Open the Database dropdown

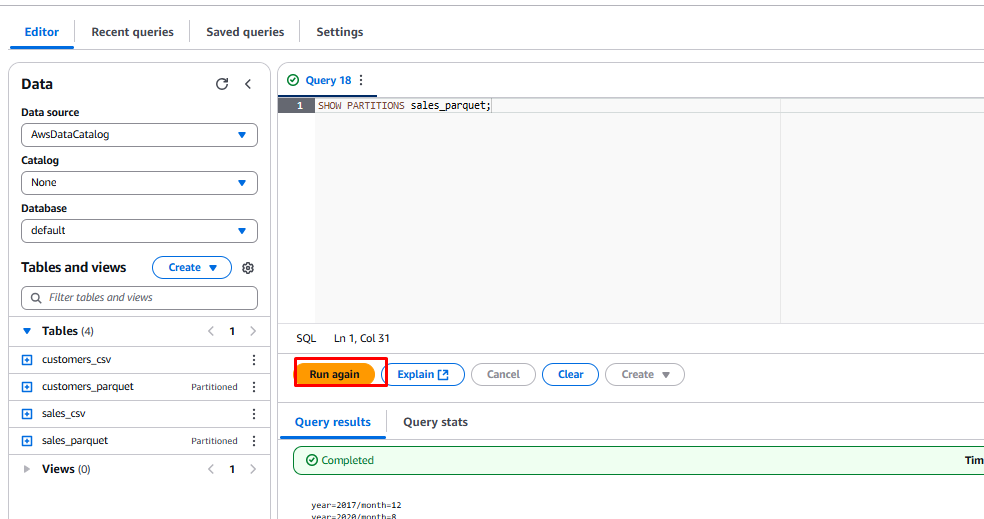click(139, 231)
